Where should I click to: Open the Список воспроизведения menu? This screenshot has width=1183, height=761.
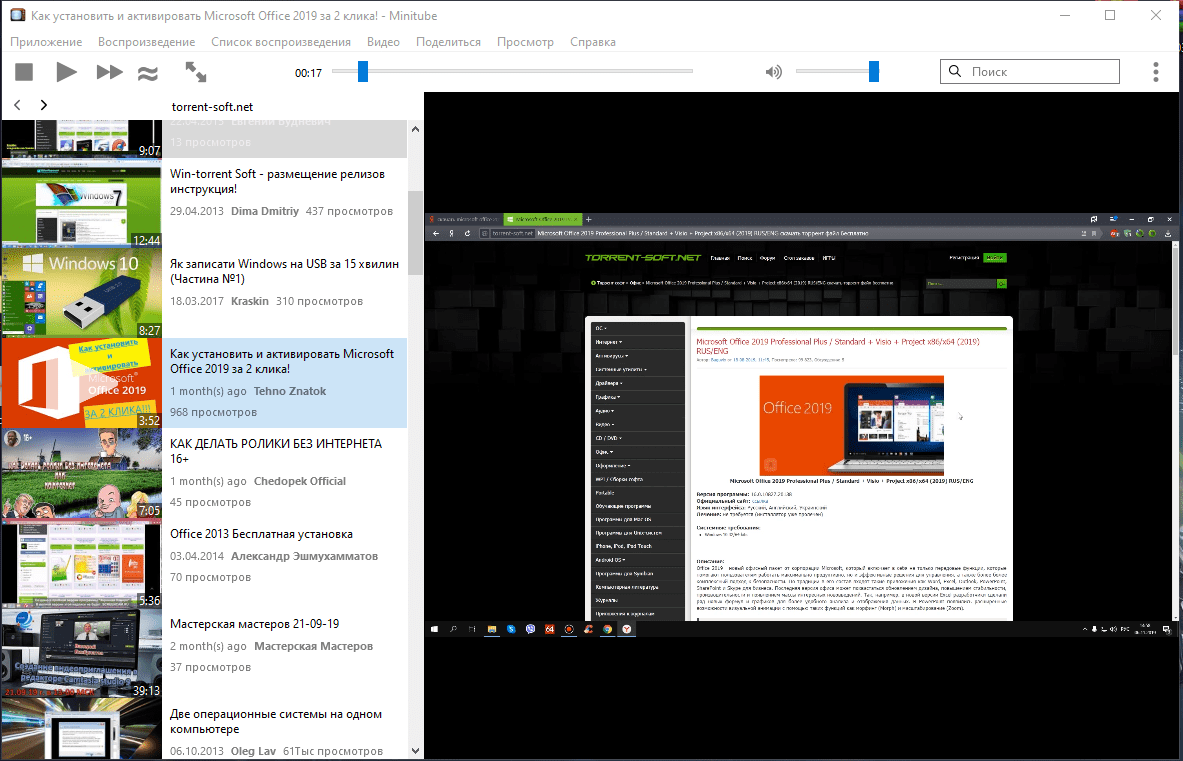(x=281, y=41)
